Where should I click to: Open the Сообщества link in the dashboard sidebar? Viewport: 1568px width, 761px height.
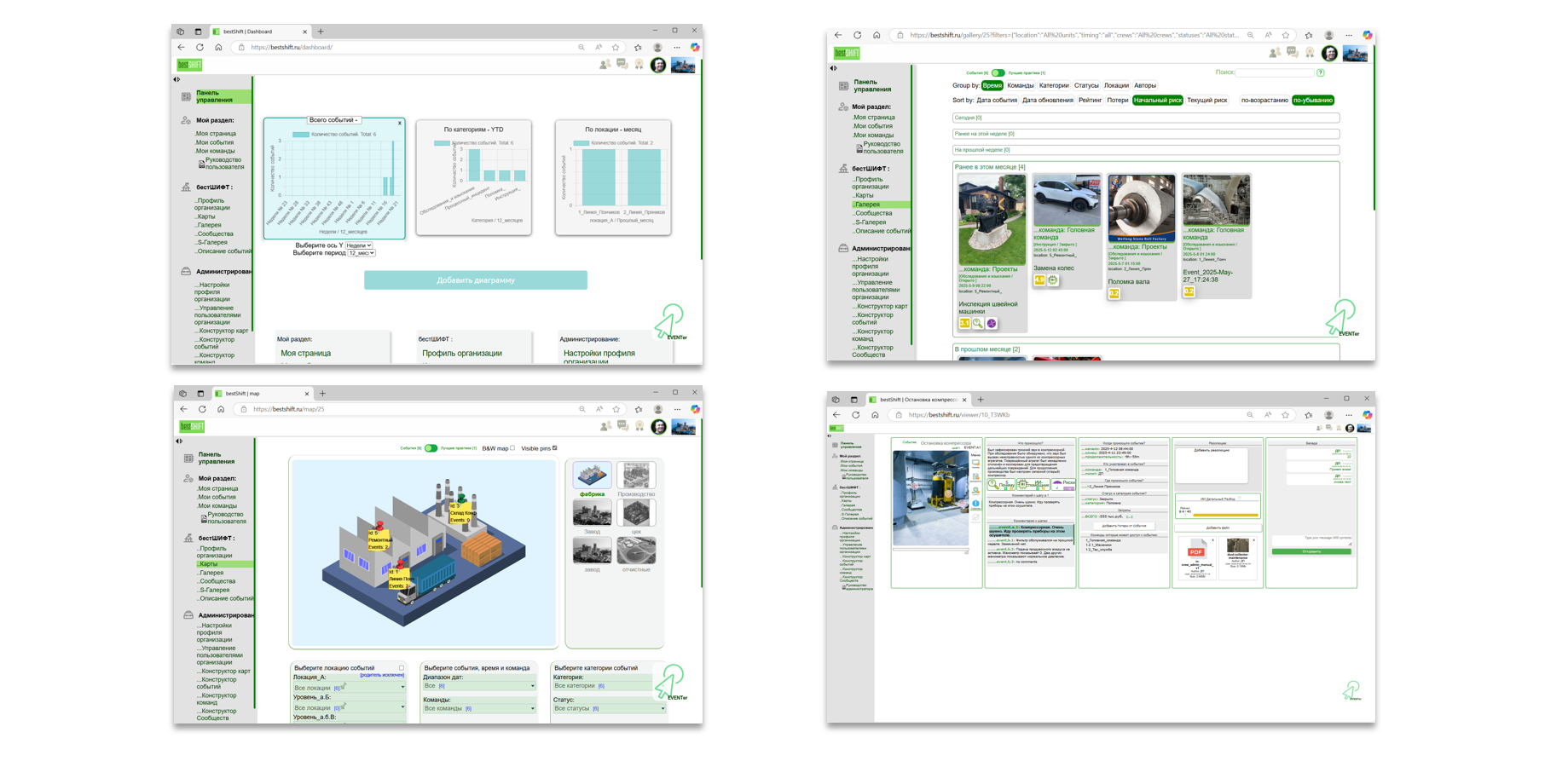tap(215, 233)
